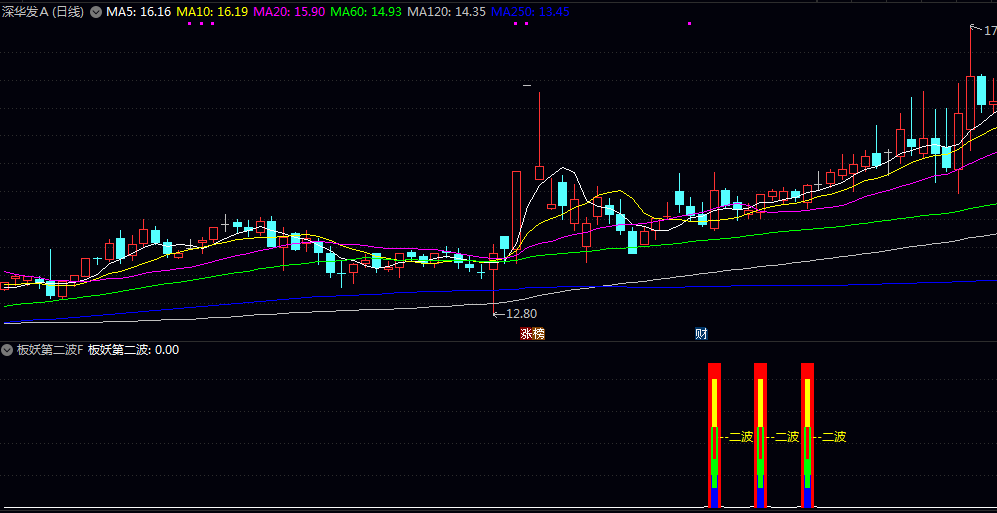The height and width of the screenshot is (513, 997).
Task: Open the 财 financial report marker
Action: tap(701, 334)
